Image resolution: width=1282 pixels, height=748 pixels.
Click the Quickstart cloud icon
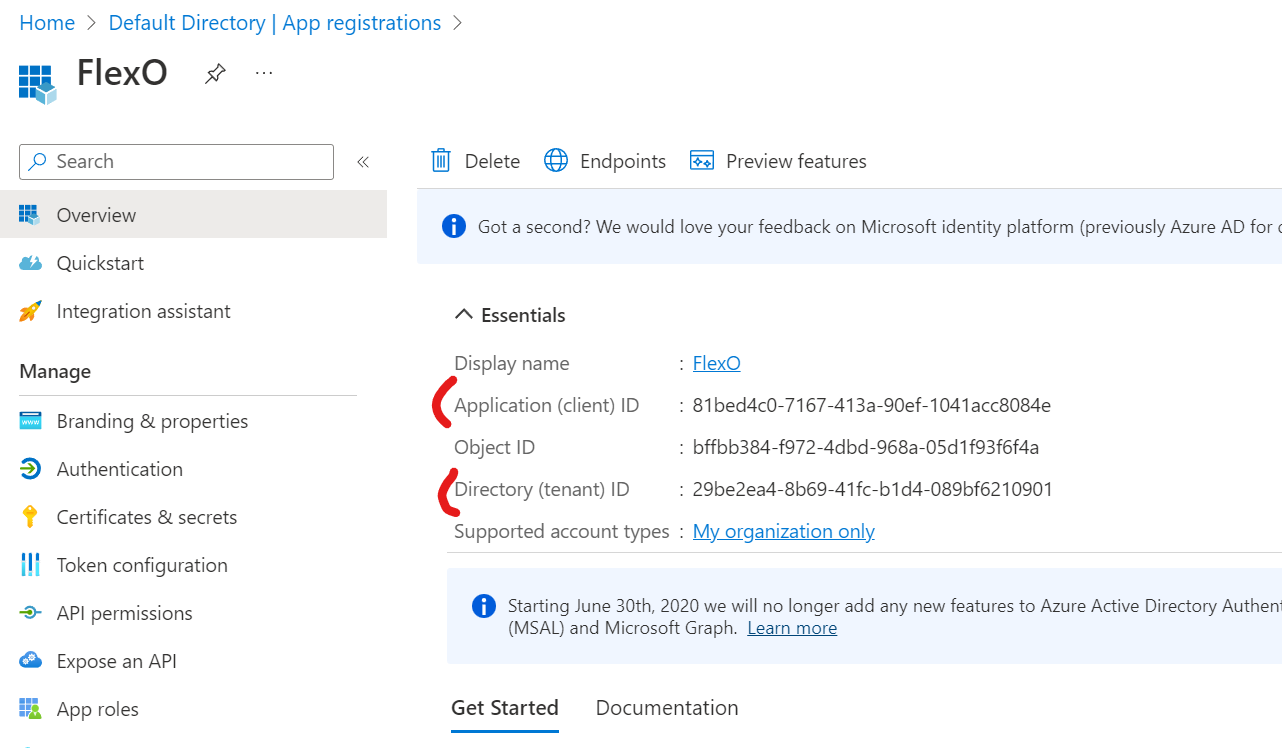(x=30, y=263)
